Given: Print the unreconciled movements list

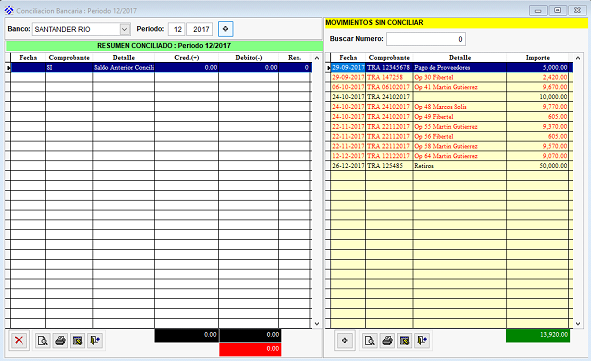Looking at the screenshot, I should [387, 341].
